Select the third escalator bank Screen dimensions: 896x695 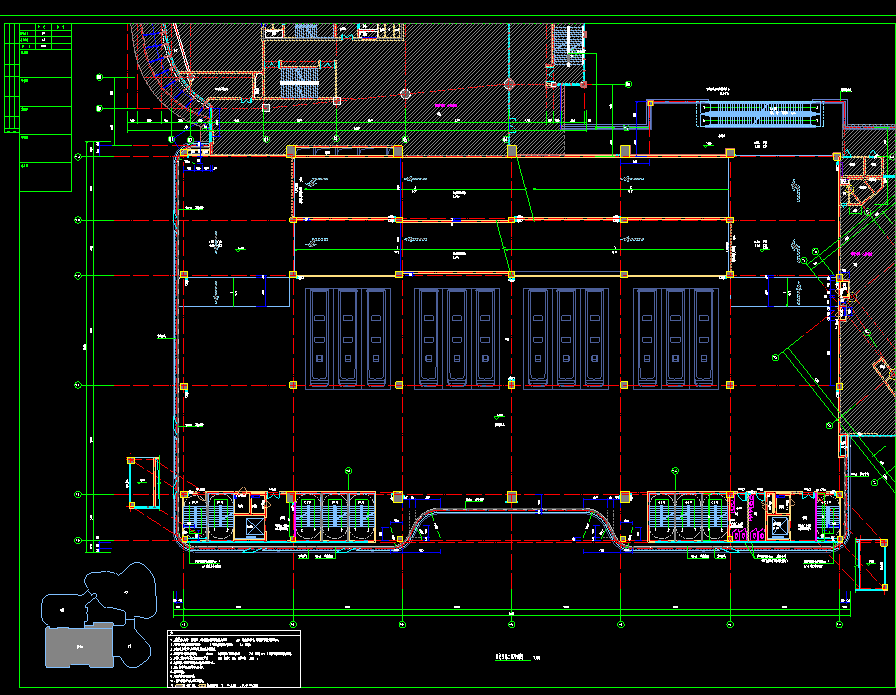coord(566,337)
